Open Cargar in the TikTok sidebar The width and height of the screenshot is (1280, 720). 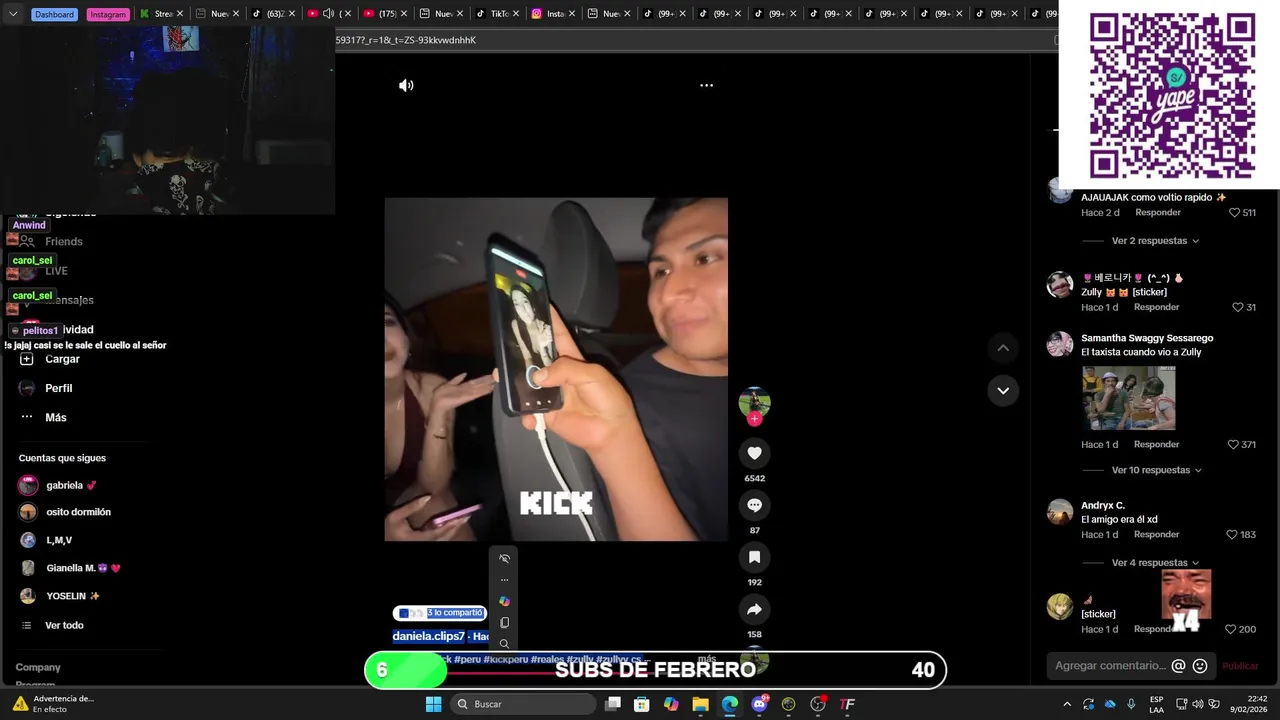click(x=50, y=359)
